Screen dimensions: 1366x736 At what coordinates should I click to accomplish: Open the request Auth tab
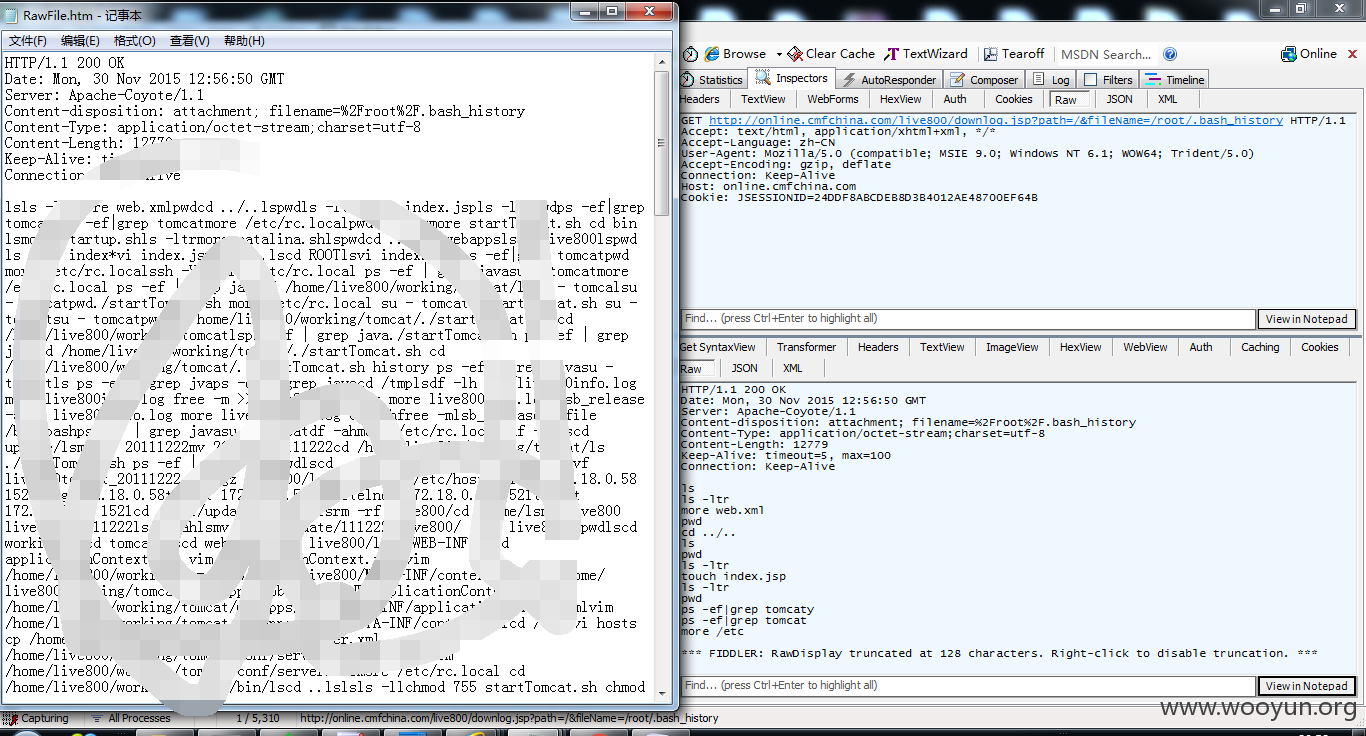point(955,99)
